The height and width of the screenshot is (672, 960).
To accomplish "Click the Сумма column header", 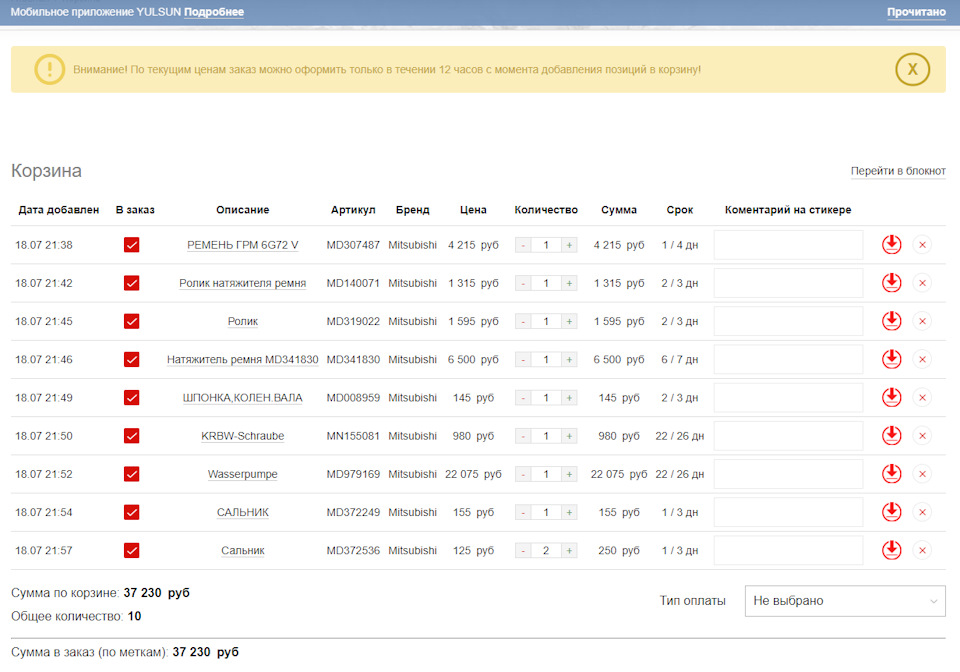I will pos(619,210).
